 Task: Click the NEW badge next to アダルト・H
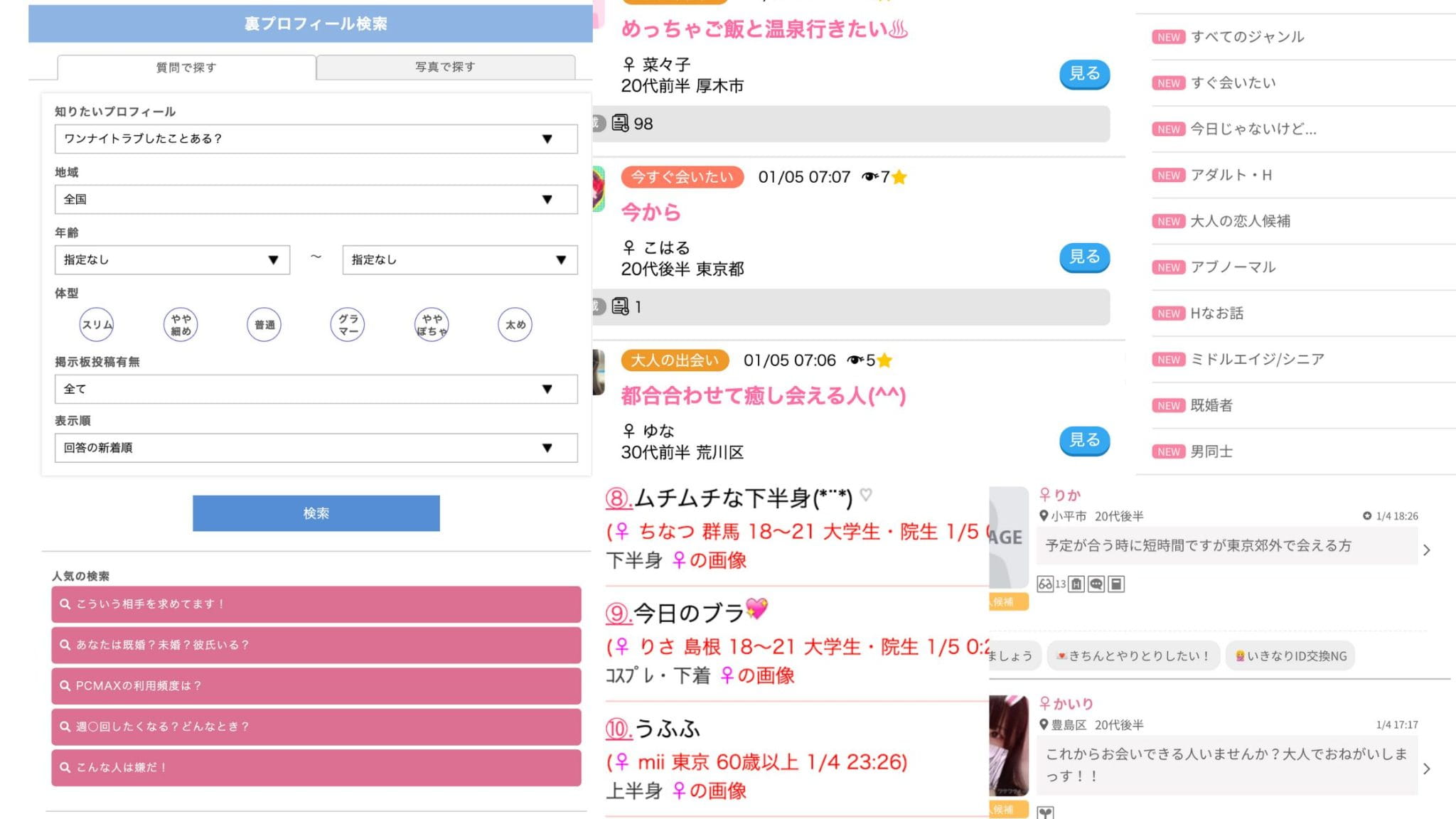(x=1168, y=176)
